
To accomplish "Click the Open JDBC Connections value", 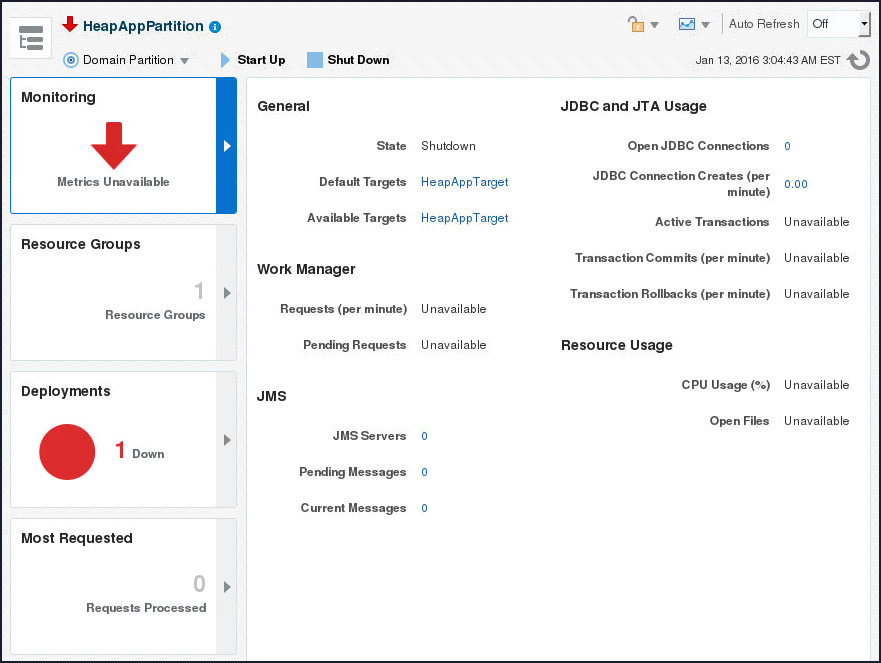I will (x=787, y=146).
